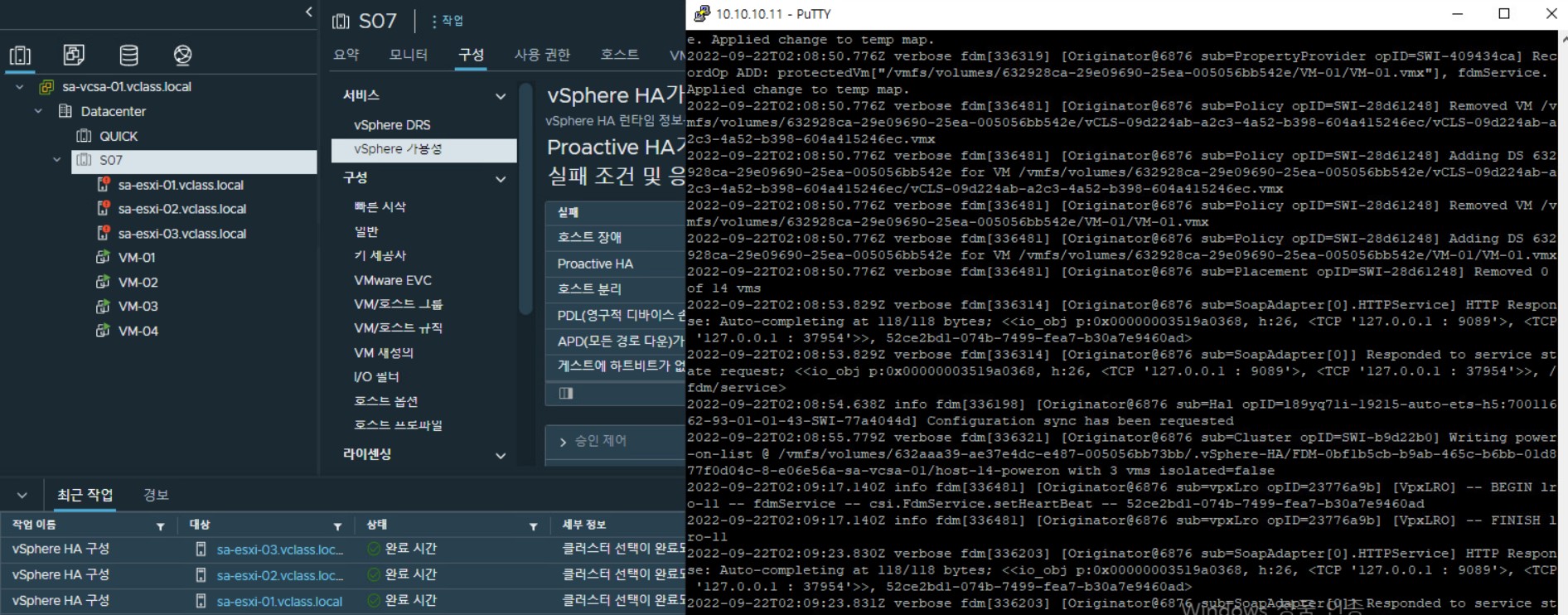Click the VM-01 virtual machine icon
This screenshot has height=615, width=1568.
[103, 258]
